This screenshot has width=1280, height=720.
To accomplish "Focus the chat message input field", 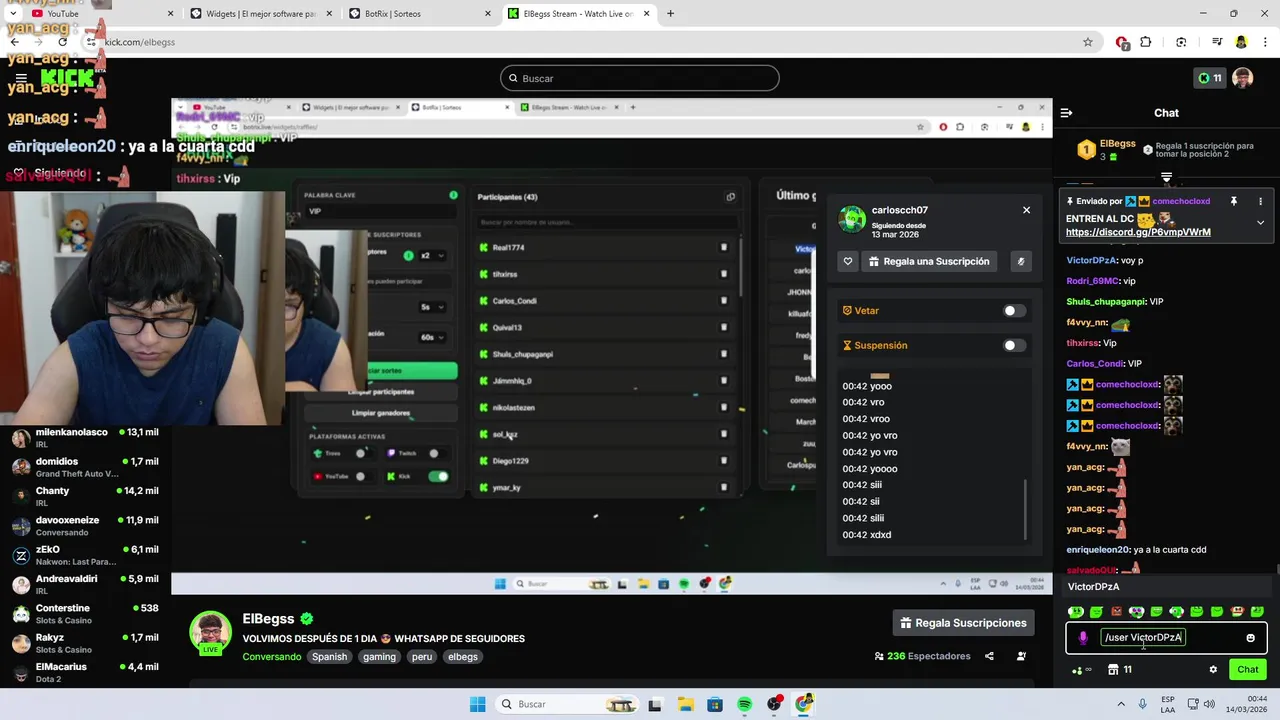I will [x=1166, y=638].
